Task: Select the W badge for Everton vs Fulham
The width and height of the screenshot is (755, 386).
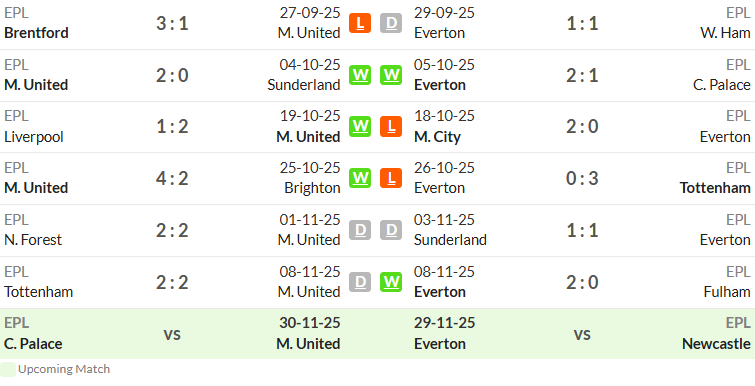Action: click(391, 282)
